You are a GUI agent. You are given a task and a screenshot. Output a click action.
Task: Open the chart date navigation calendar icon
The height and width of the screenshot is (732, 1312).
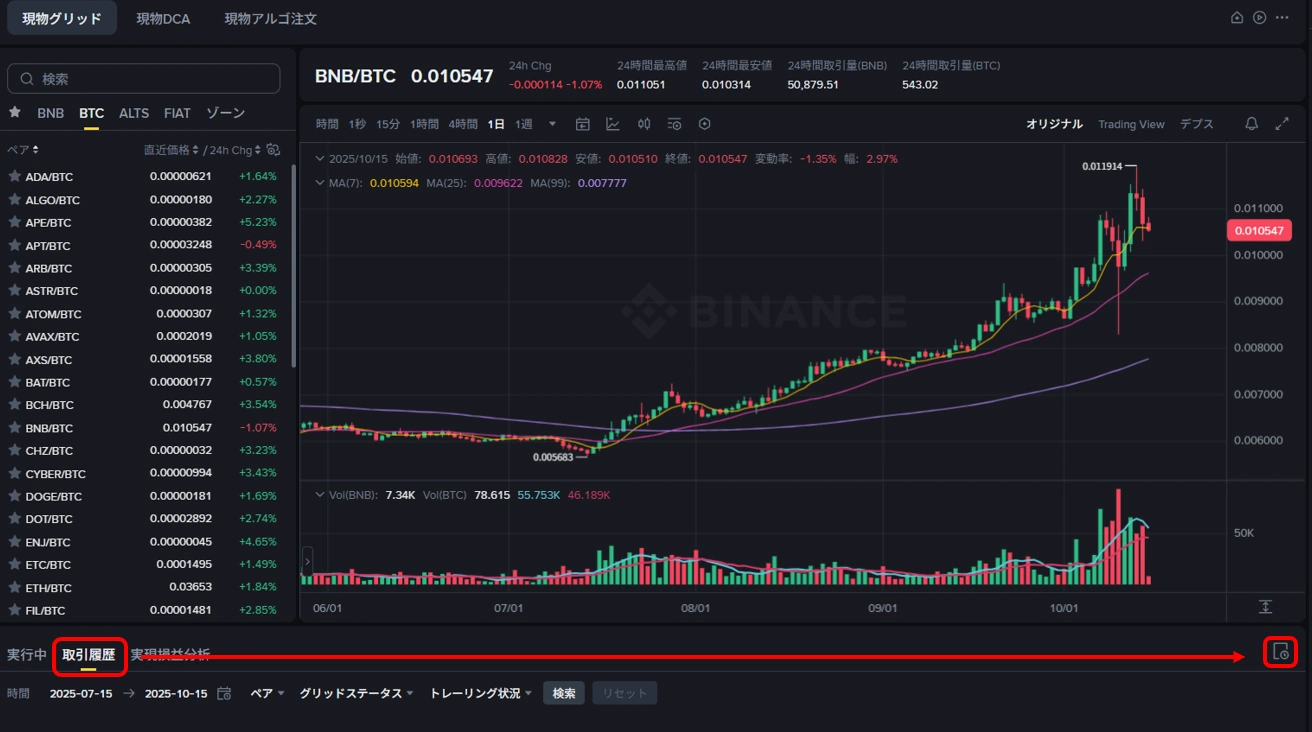[583, 123]
